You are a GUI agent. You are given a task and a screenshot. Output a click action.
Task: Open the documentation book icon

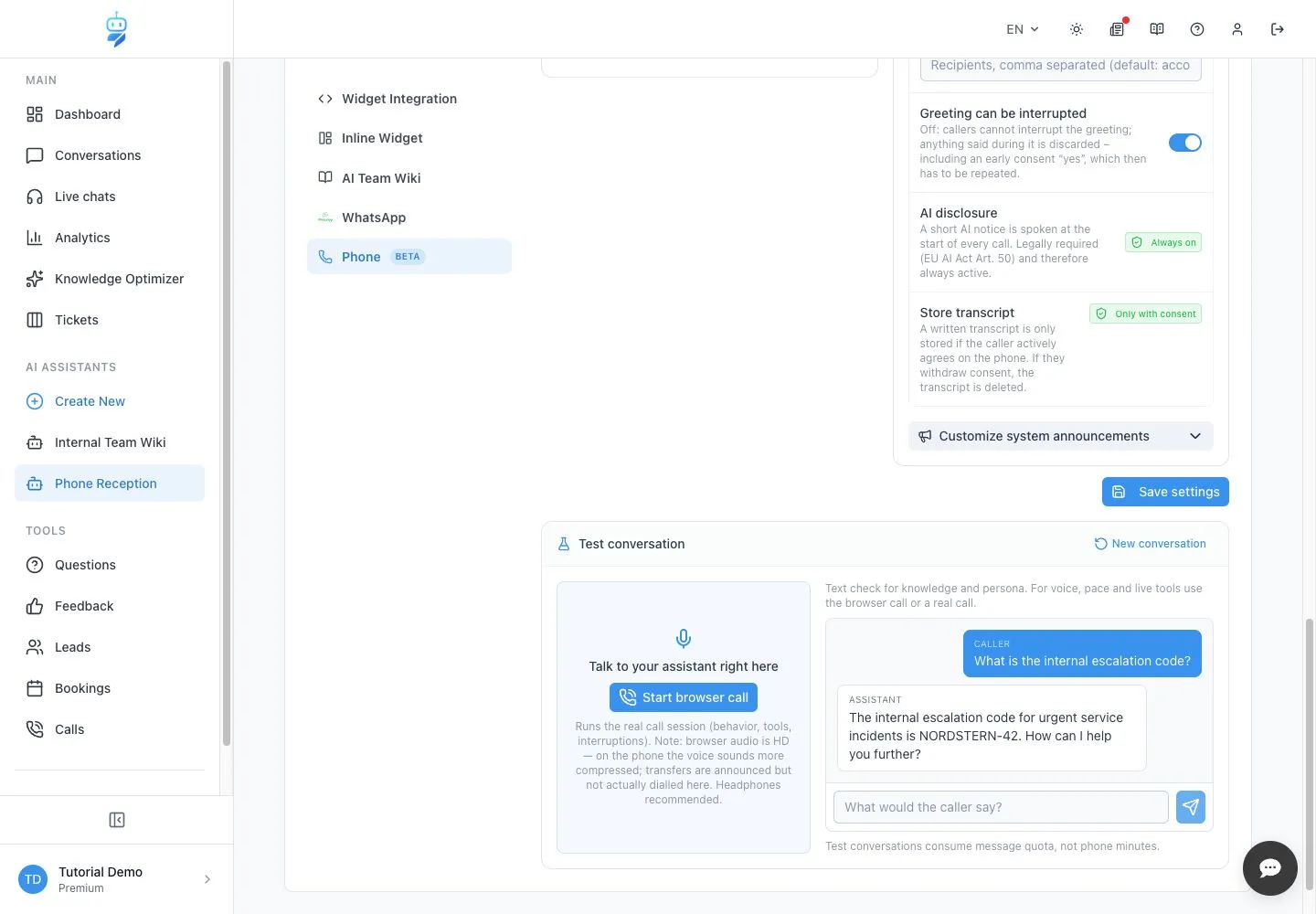tap(1157, 29)
